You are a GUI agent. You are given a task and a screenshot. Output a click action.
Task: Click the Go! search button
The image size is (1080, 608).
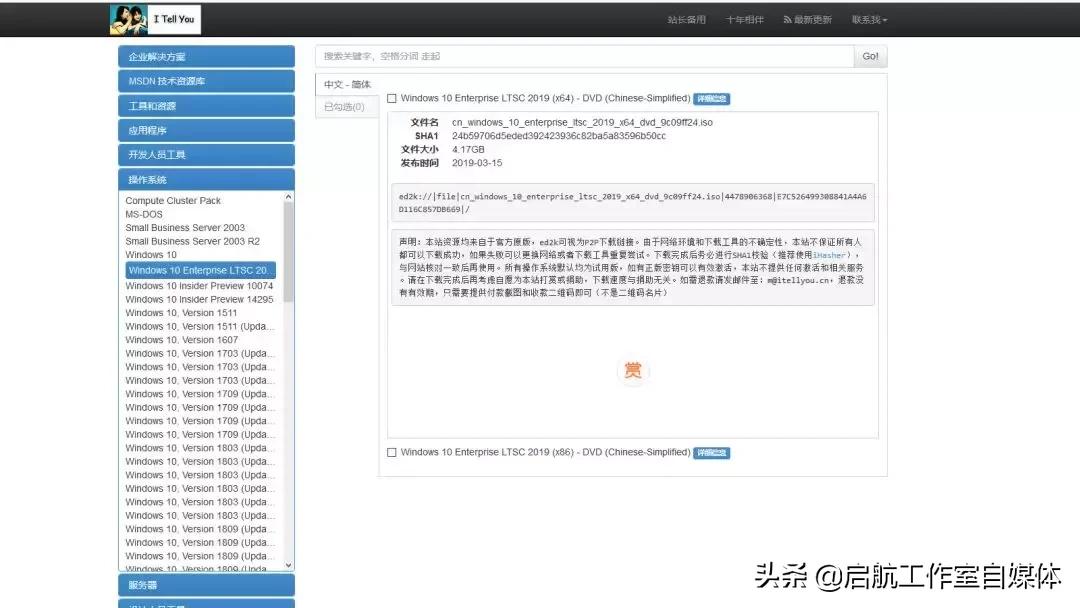pos(869,56)
